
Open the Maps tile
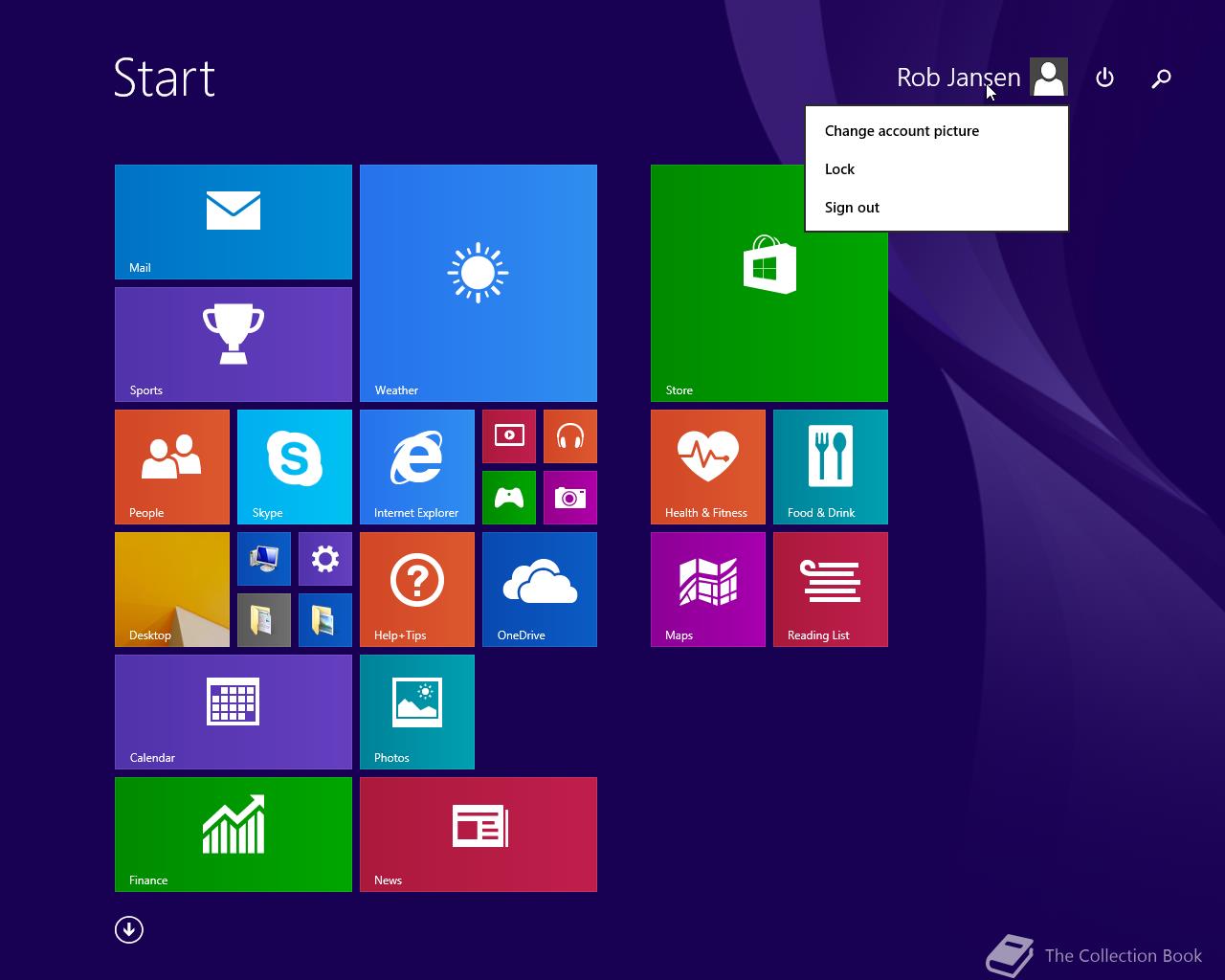(708, 590)
